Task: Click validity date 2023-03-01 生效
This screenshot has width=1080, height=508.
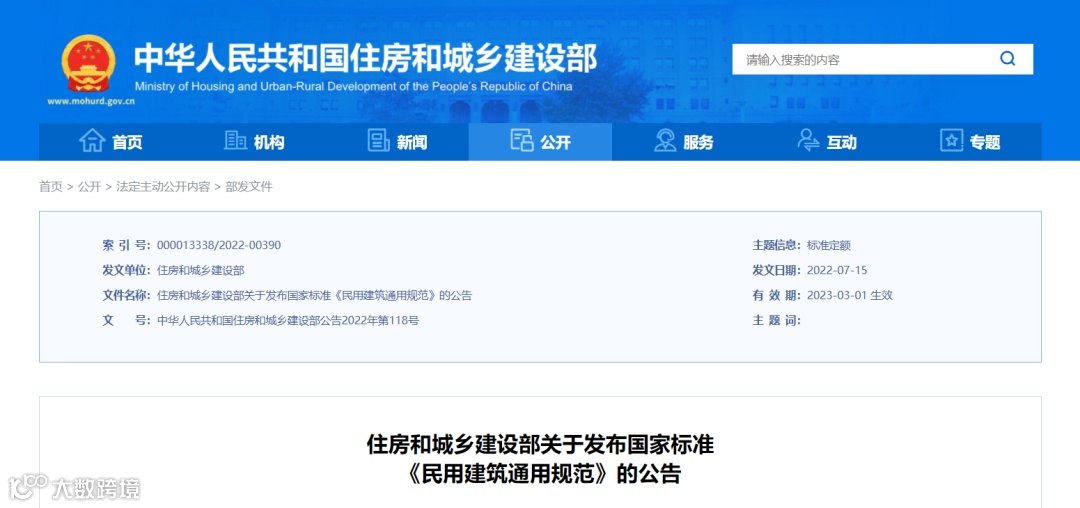Action: (850, 295)
